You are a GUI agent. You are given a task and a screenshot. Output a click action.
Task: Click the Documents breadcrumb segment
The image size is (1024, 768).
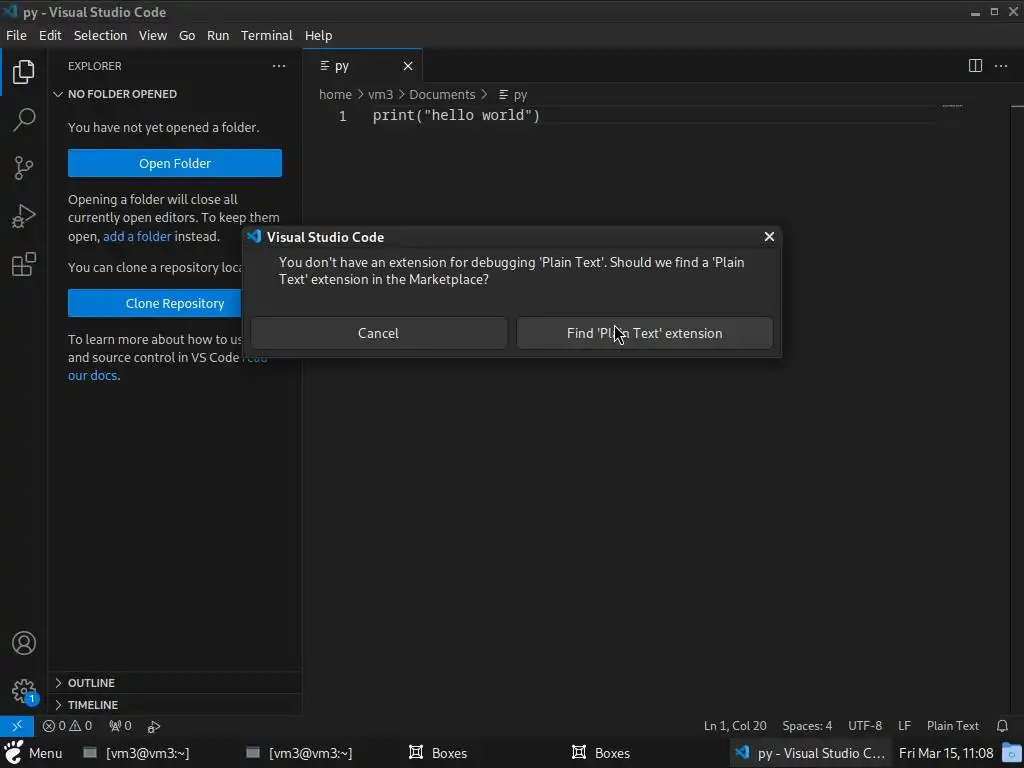pyautogui.click(x=442, y=95)
